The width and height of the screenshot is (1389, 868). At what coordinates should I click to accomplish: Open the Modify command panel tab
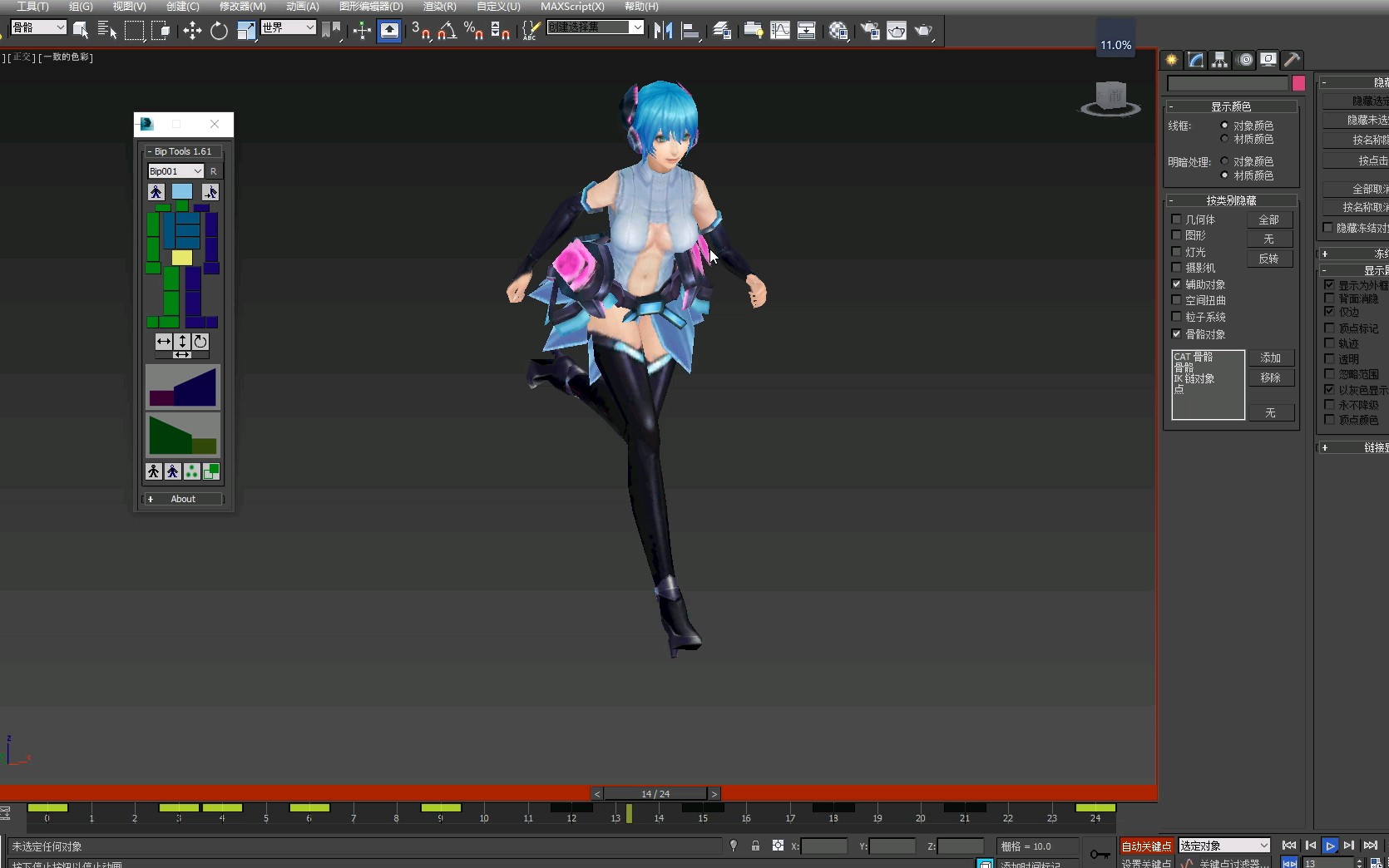[x=1196, y=60]
